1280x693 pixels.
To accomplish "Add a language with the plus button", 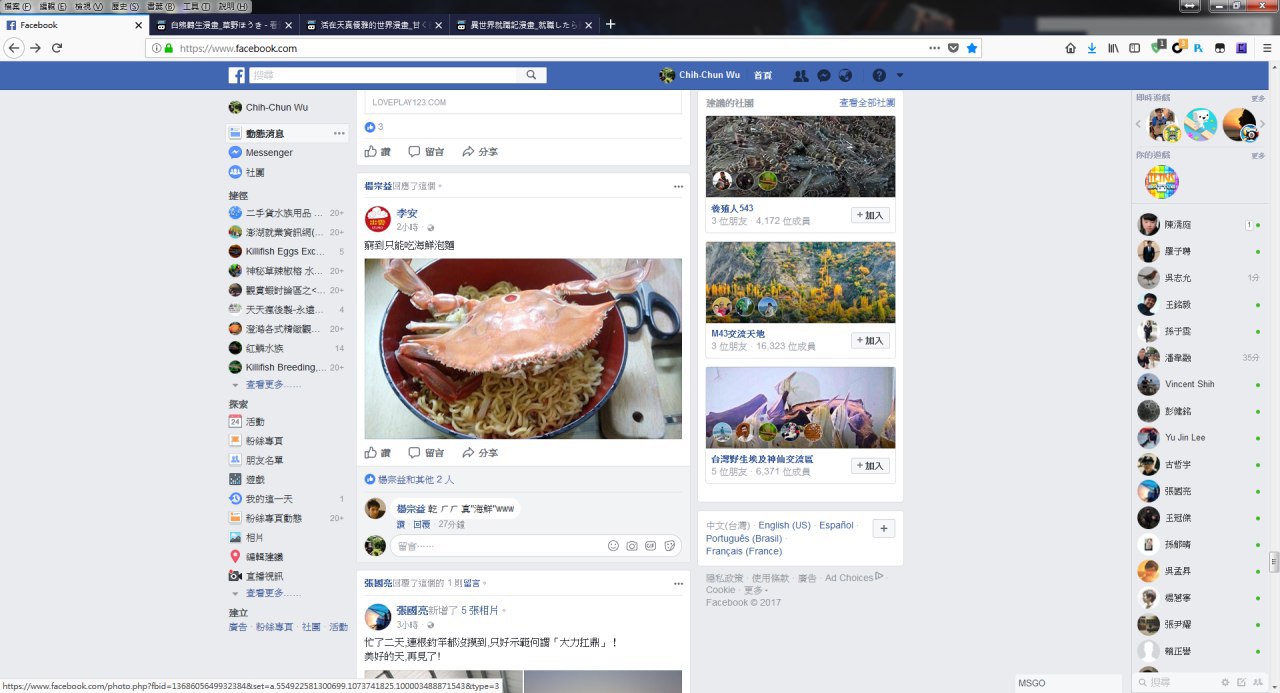I will tap(883, 528).
